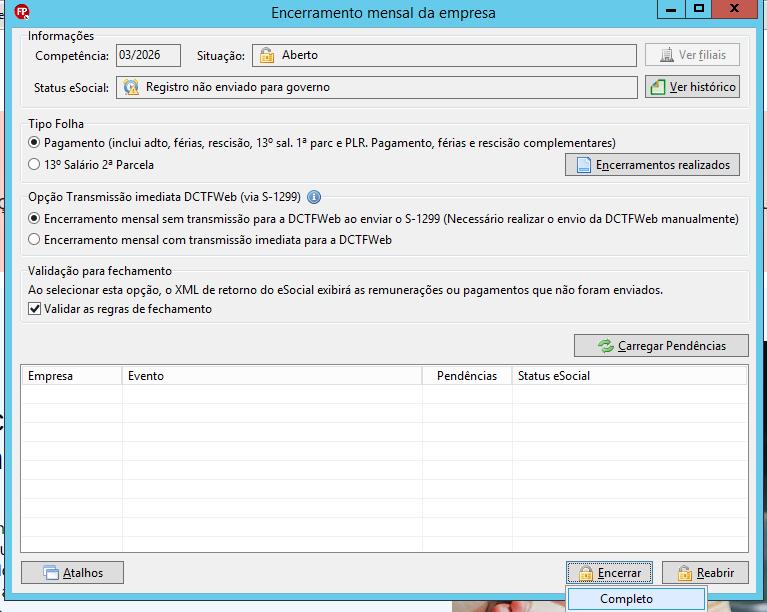Select the Pagamento payroll type radio
This screenshot has height=612, width=767.
pyautogui.click(x=34, y=143)
